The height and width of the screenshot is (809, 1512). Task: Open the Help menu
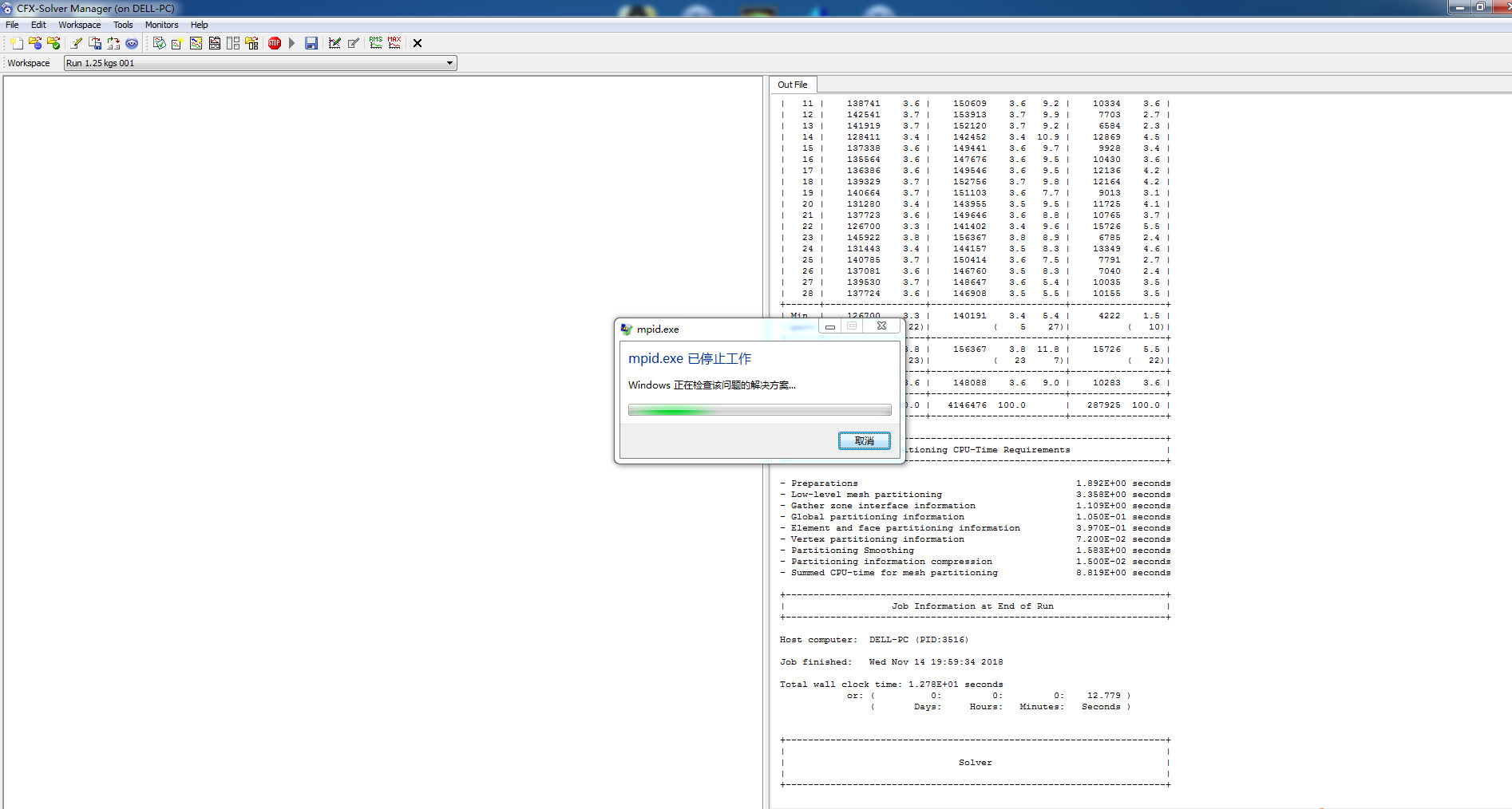coord(199,25)
